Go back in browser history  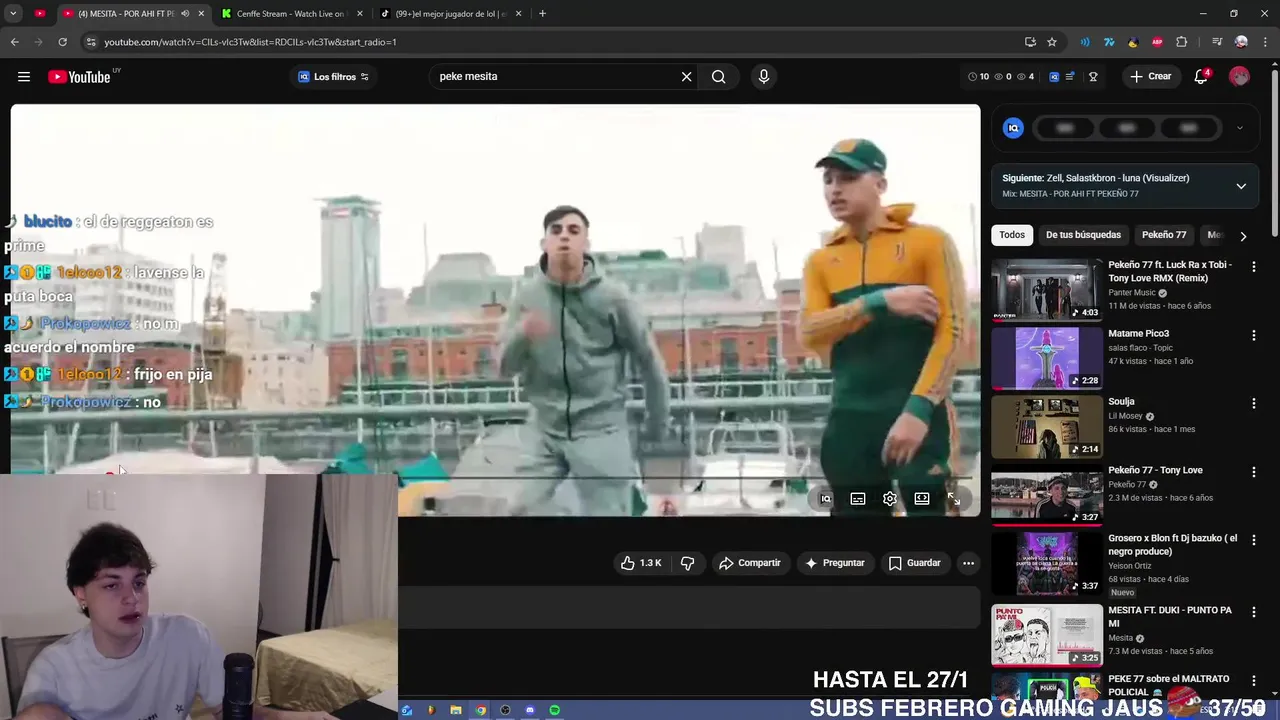point(14,42)
